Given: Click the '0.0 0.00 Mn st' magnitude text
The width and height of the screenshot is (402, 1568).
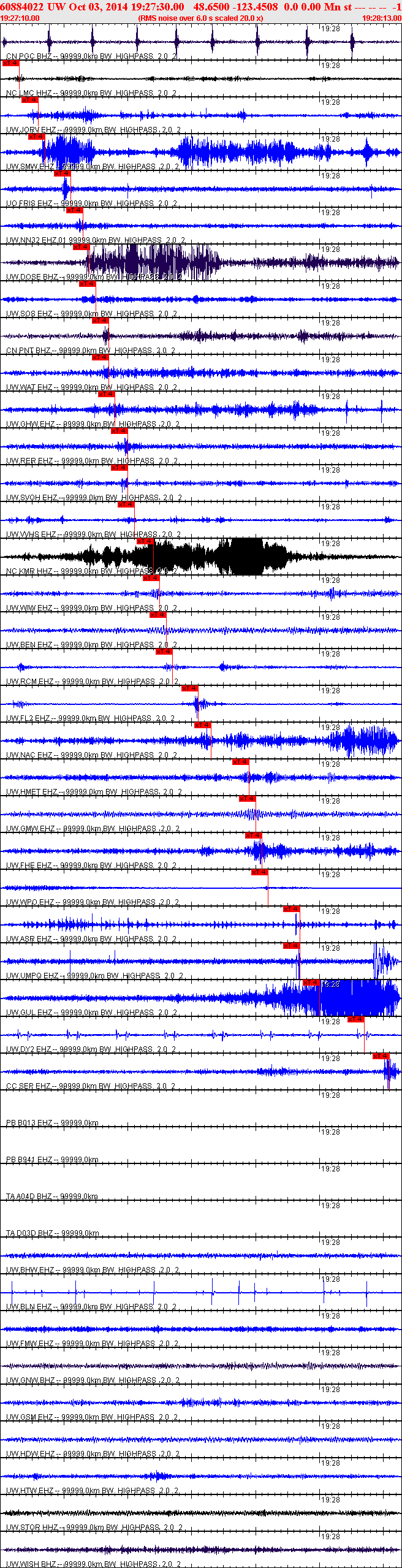Looking at the screenshot, I should pyautogui.click(x=318, y=7).
